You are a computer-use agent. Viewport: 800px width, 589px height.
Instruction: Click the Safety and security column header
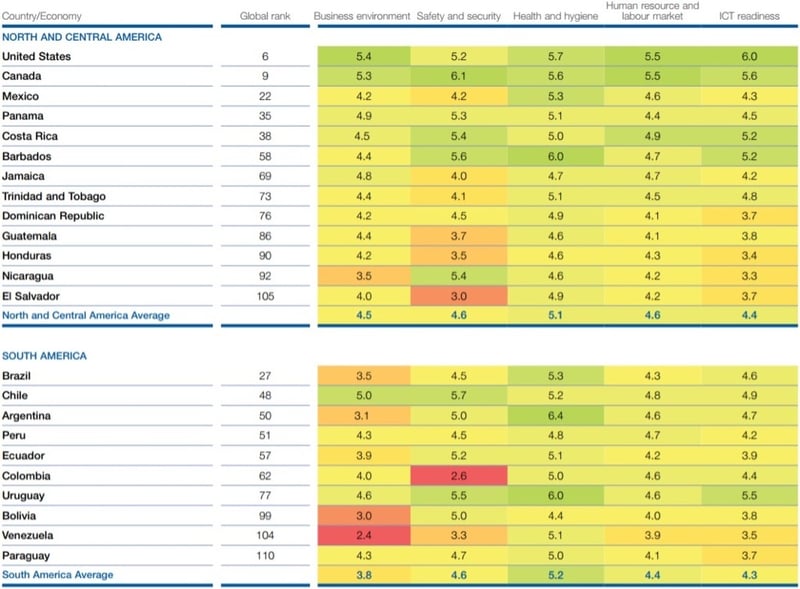(x=457, y=17)
